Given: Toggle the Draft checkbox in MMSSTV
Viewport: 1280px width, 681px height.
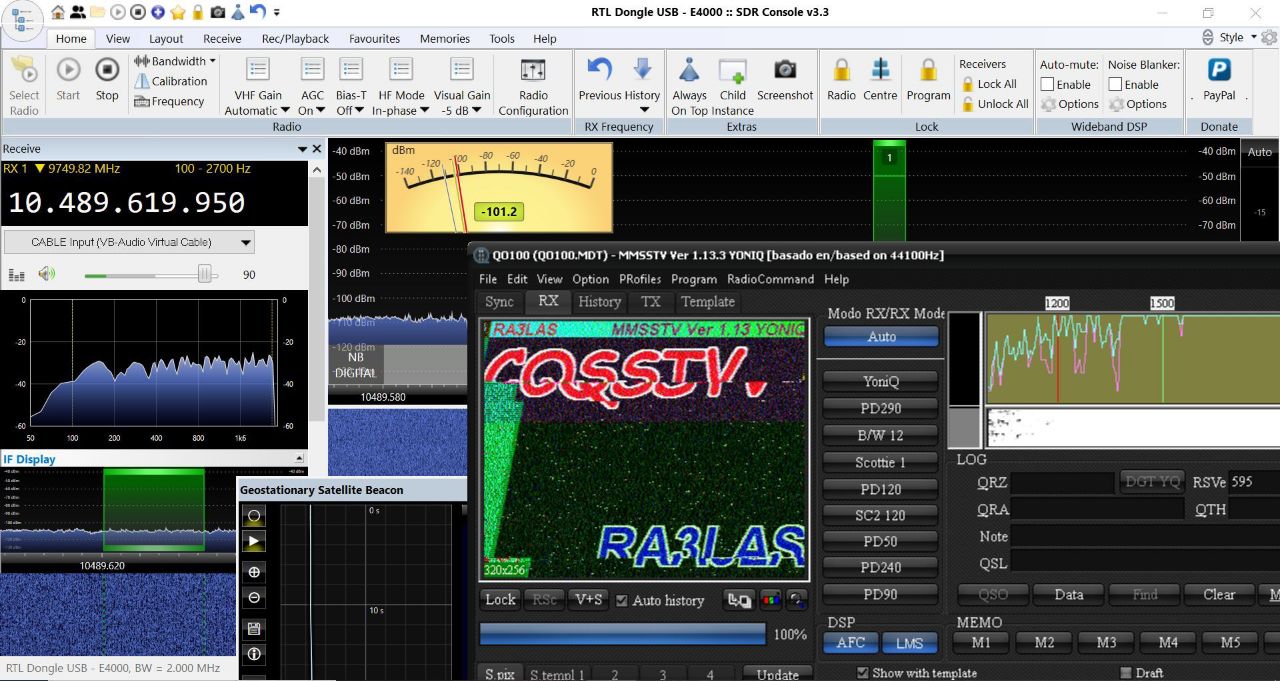Looking at the screenshot, I should 1126,673.
